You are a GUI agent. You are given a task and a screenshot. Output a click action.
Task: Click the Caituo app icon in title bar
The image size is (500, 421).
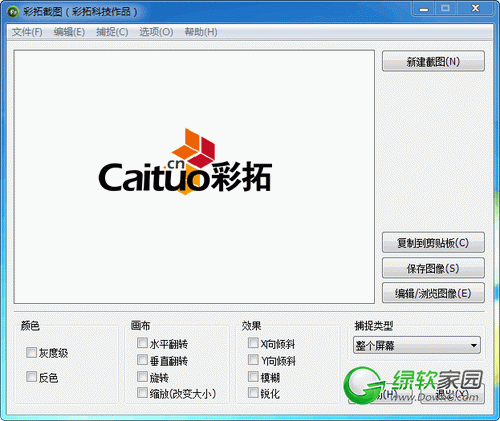(x=13, y=12)
